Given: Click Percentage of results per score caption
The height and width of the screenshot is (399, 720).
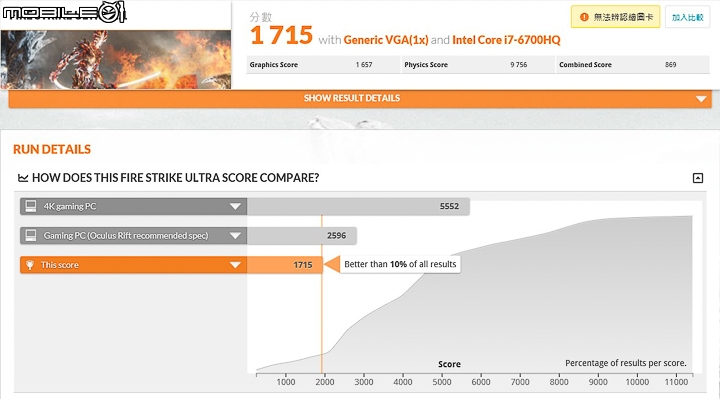Looking at the screenshot, I should (626, 363).
